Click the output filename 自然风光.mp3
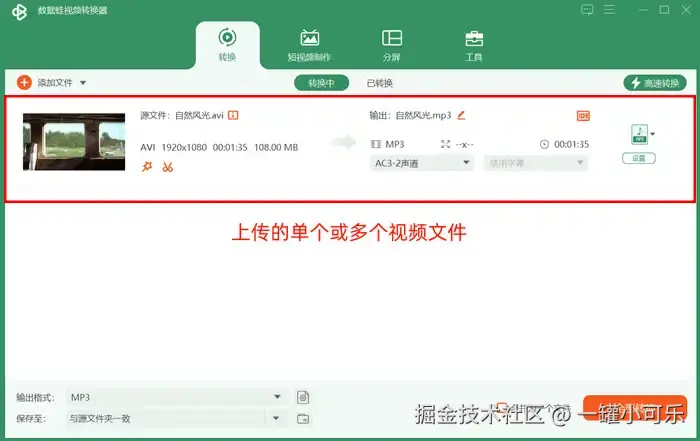Viewport: 700px width, 441px height. coord(424,115)
